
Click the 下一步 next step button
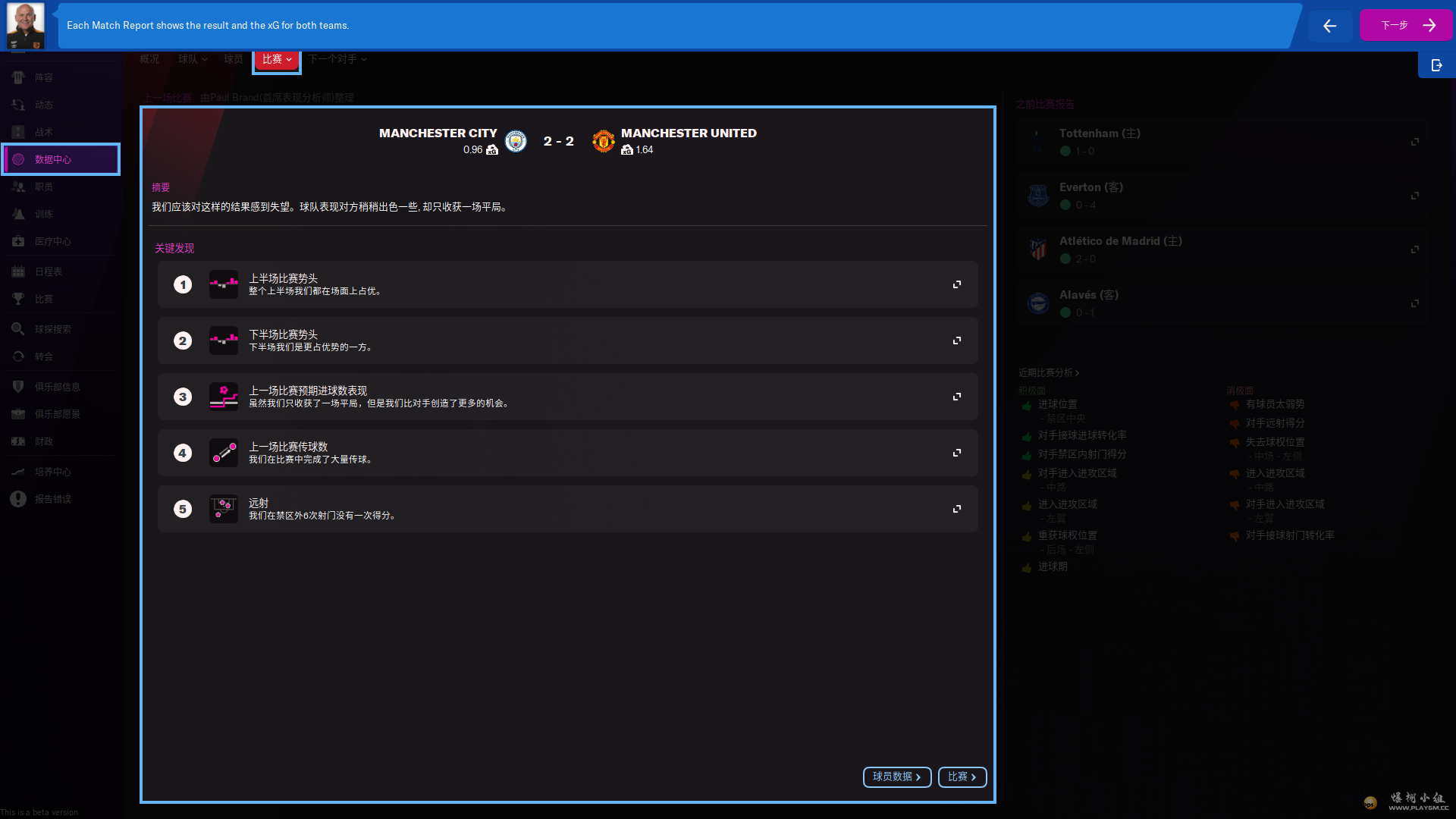click(1406, 26)
